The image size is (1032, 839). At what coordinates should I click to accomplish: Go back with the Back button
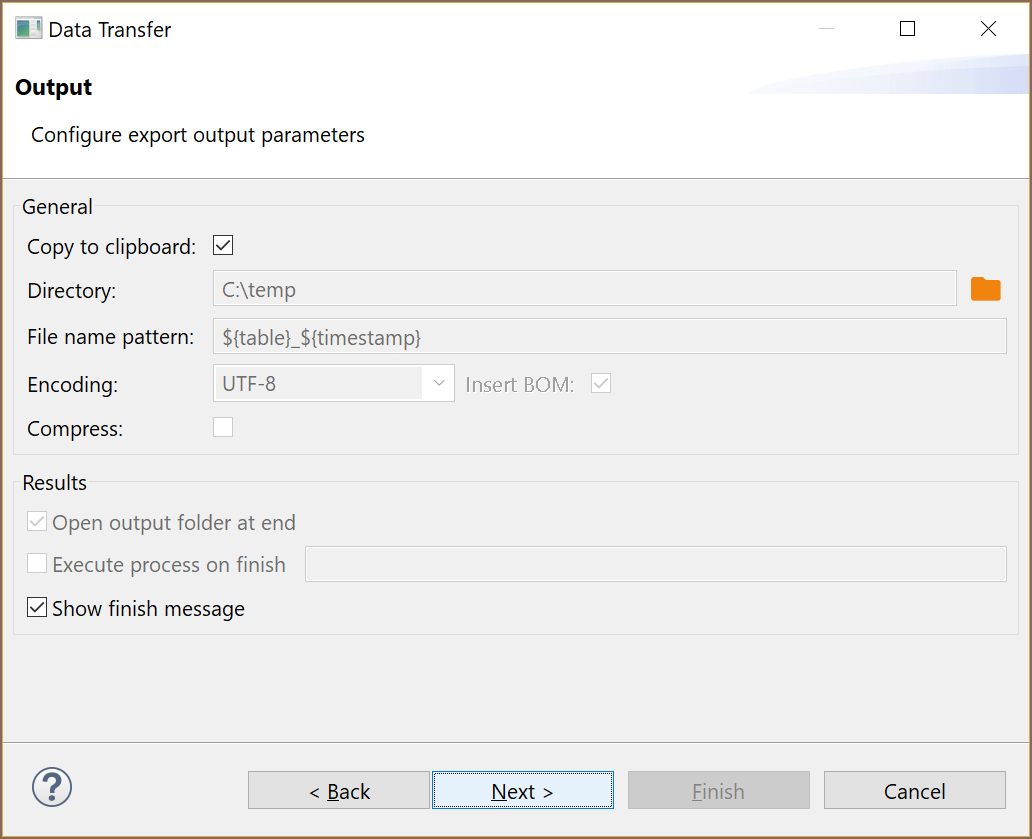339,790
